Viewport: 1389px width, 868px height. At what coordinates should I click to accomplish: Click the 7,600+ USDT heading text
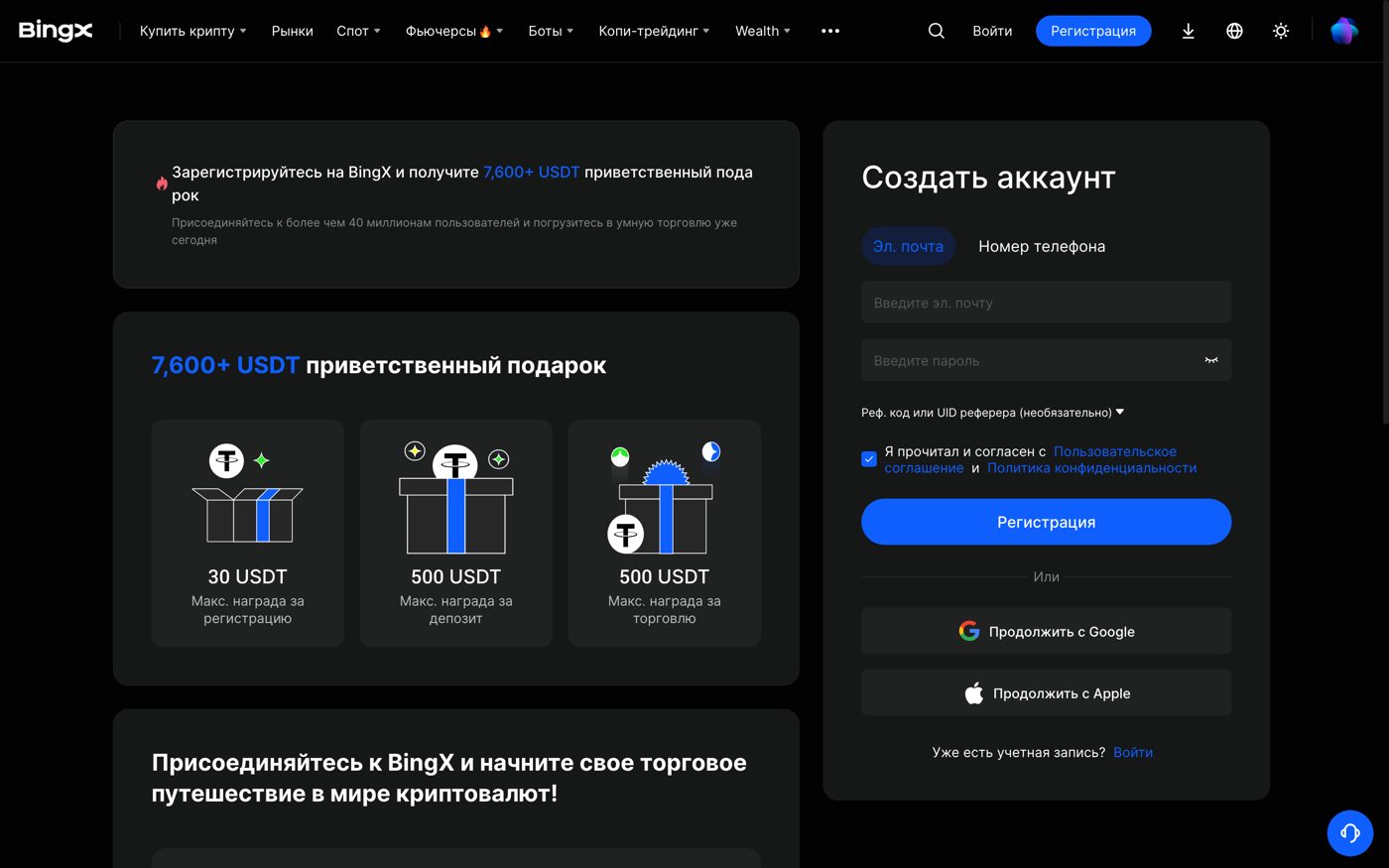[225, 365]
